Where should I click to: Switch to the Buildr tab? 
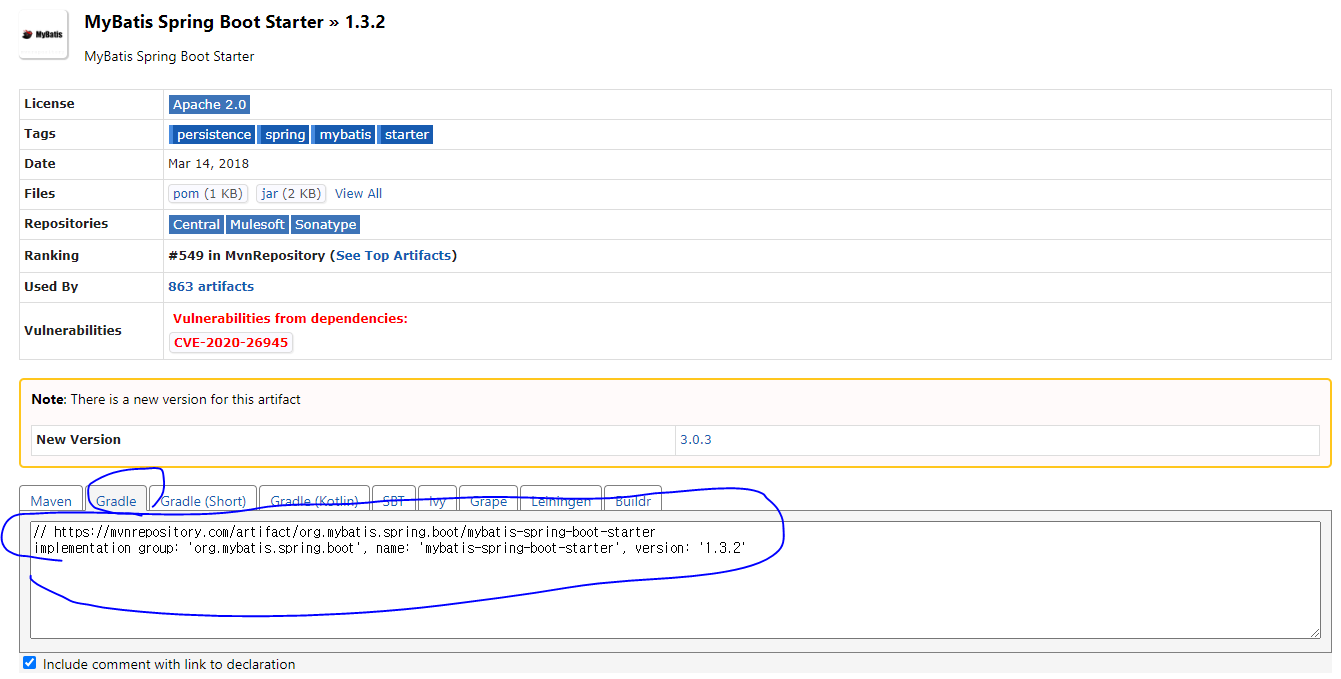(x=632, y=498)
